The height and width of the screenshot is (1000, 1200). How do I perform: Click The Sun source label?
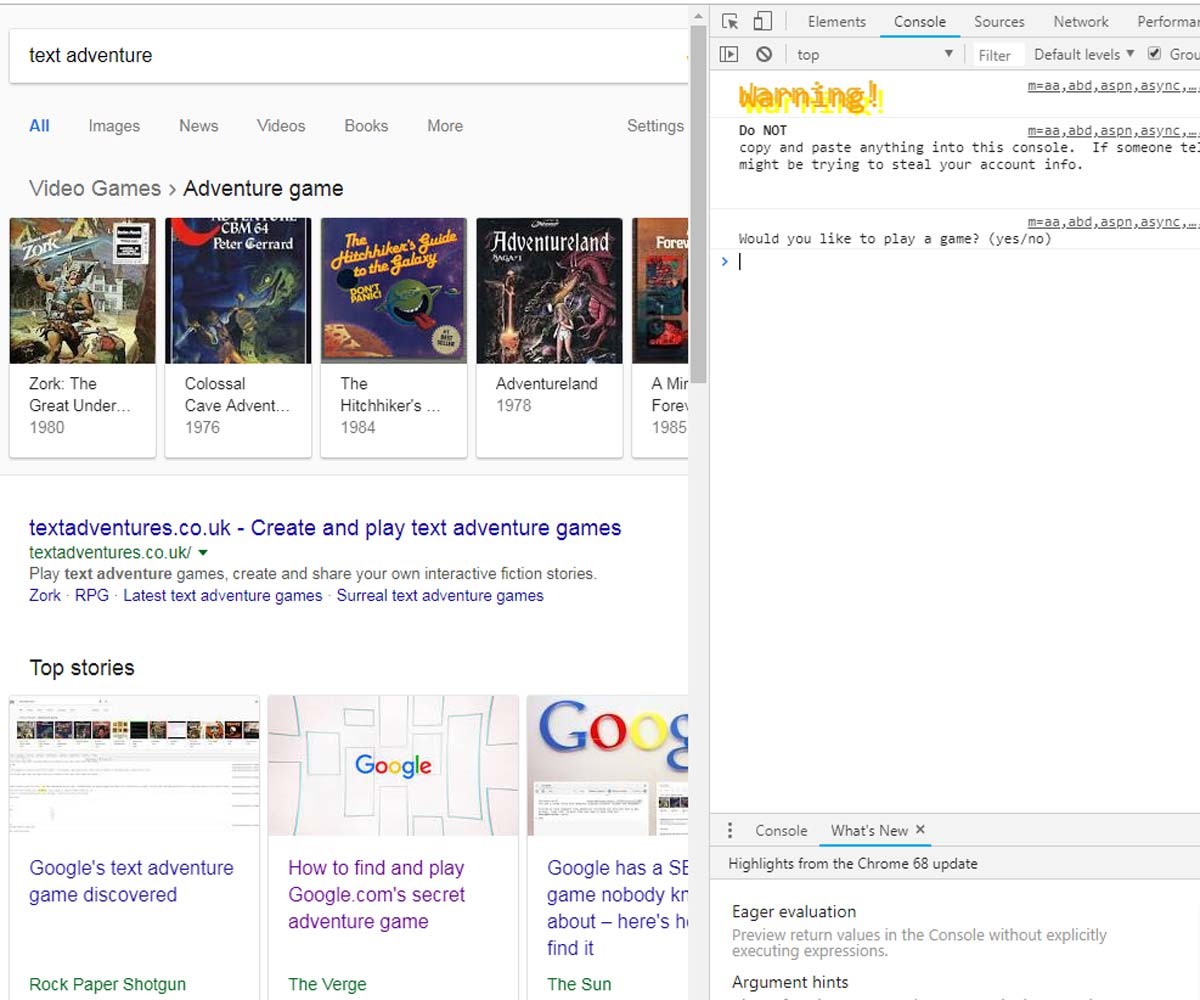click(x=579, y=984)
